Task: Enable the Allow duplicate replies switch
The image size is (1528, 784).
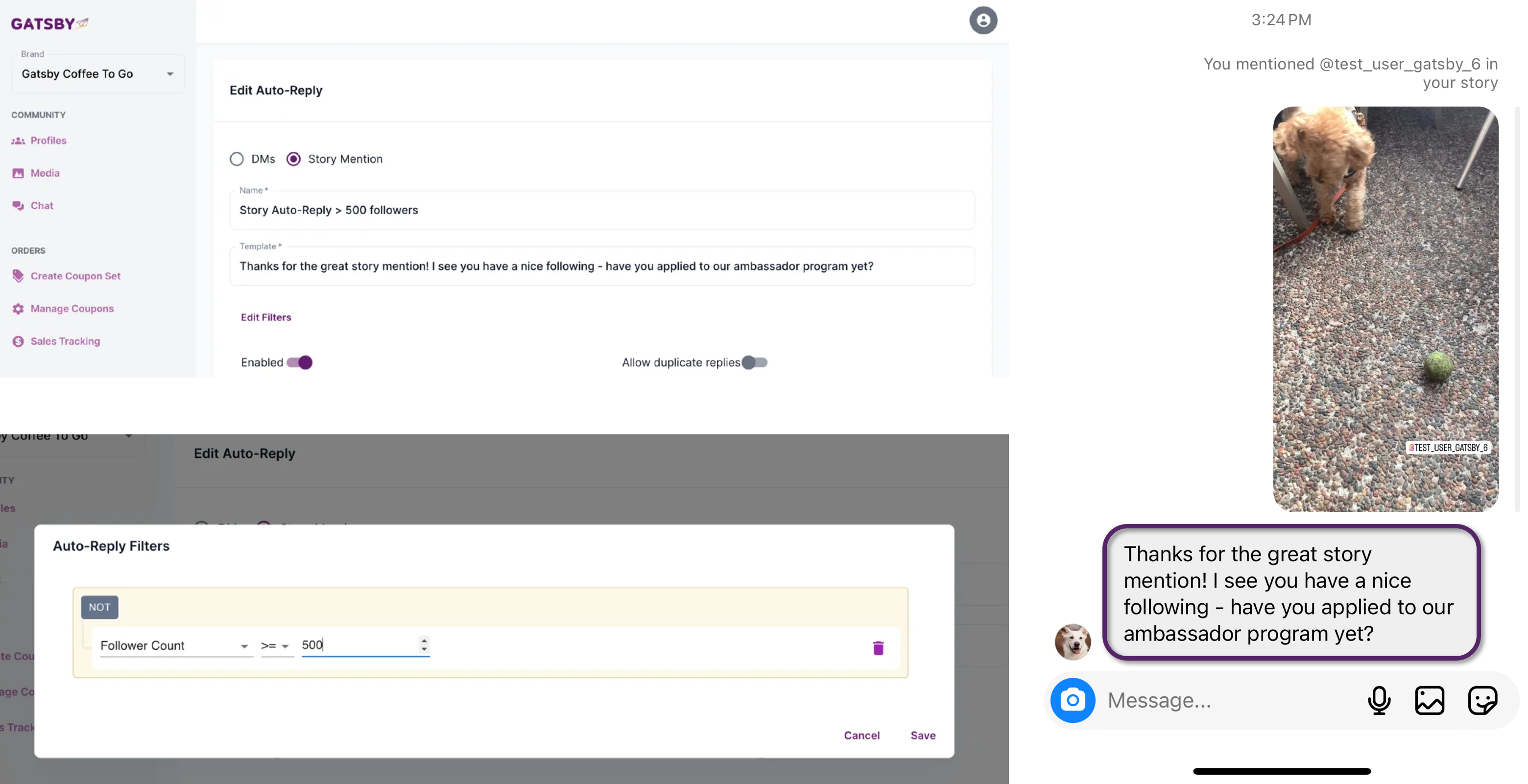Action: [755, 362]
